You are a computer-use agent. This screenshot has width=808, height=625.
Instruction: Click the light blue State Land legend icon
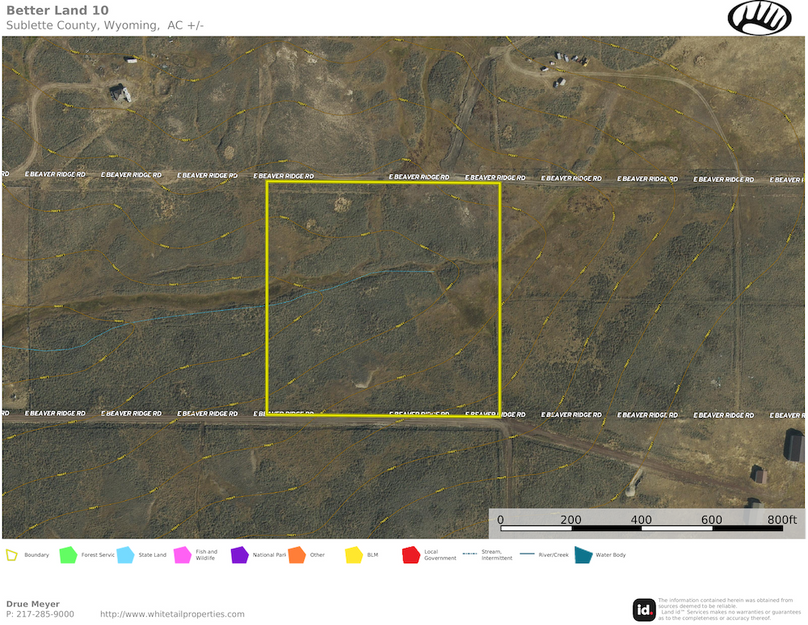(x=125, y=554)
